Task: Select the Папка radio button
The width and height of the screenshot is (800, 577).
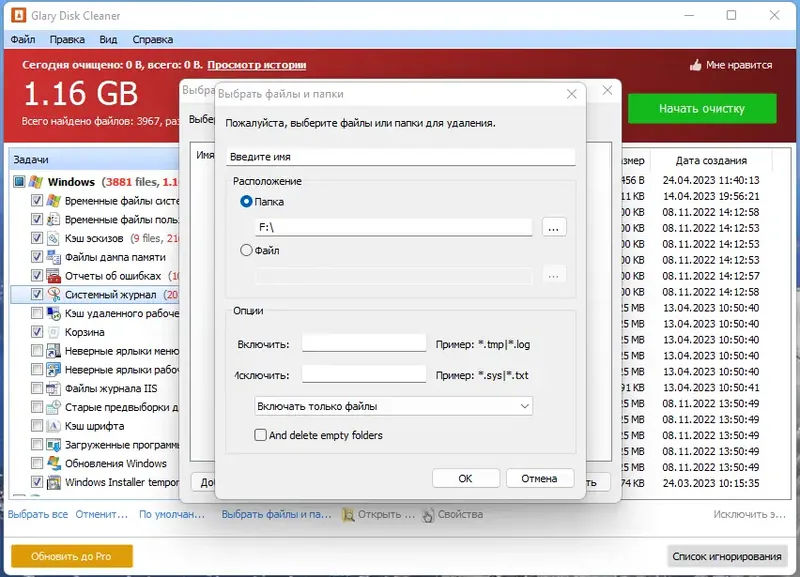Action: tap(246, 202)
